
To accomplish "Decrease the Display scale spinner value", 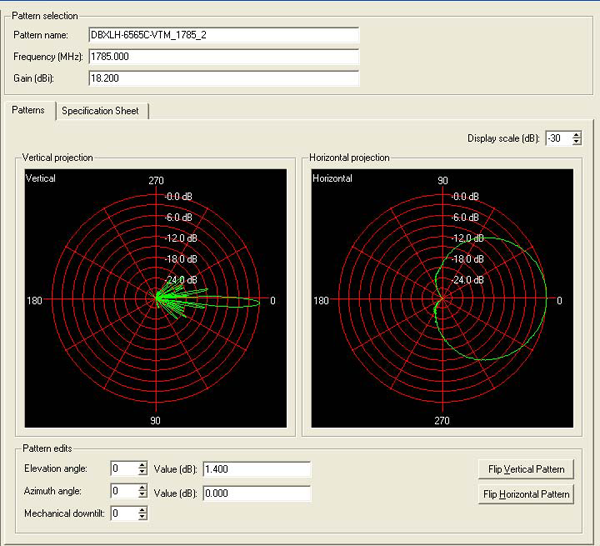I will [x=577, y=143].
